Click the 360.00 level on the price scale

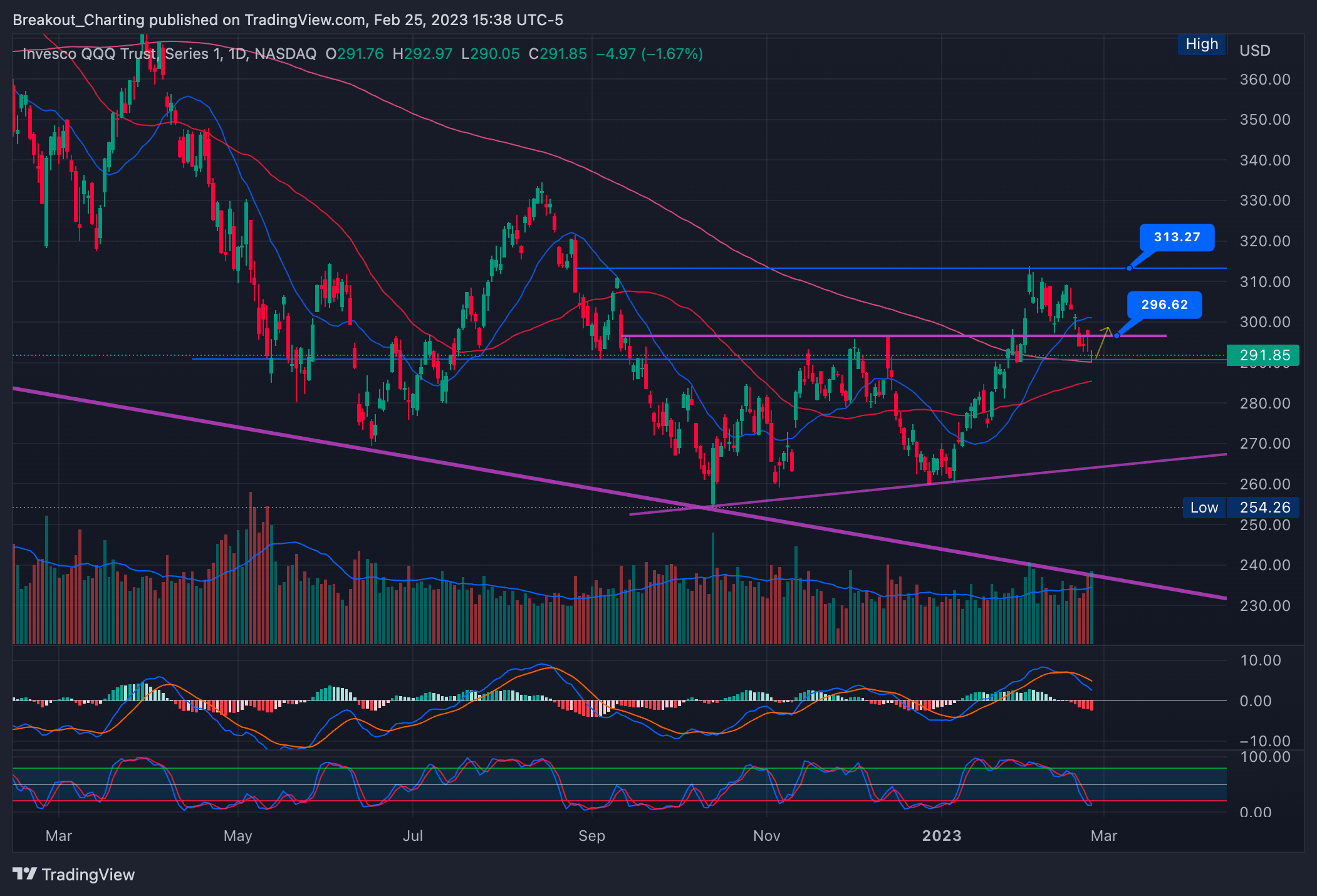coord(1264,80)
